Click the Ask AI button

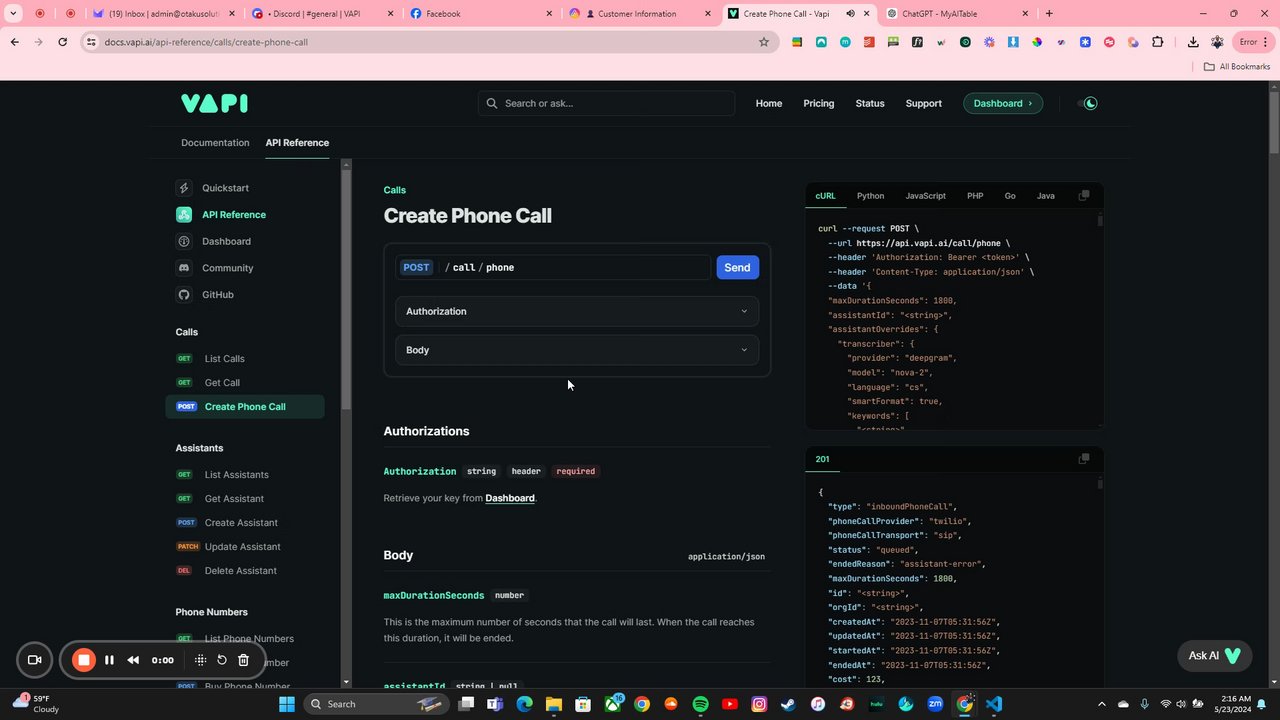click(x=1215, y=656)
